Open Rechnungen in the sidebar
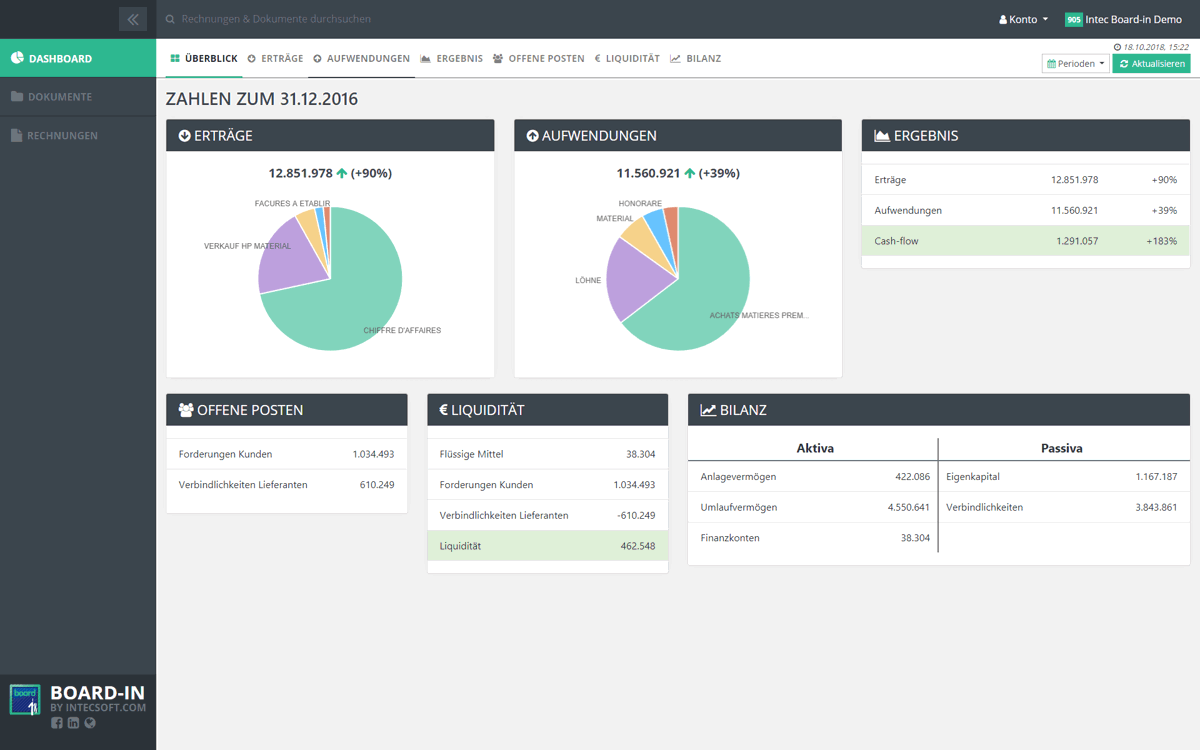The width and height of the screenshot is (1200, 750). pyautogui.click(x=62, y=135)
